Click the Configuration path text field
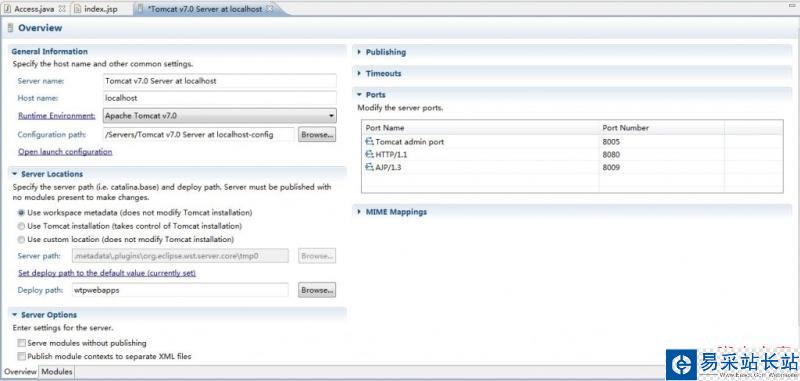 pyautogui.click(x=198, y=135)
